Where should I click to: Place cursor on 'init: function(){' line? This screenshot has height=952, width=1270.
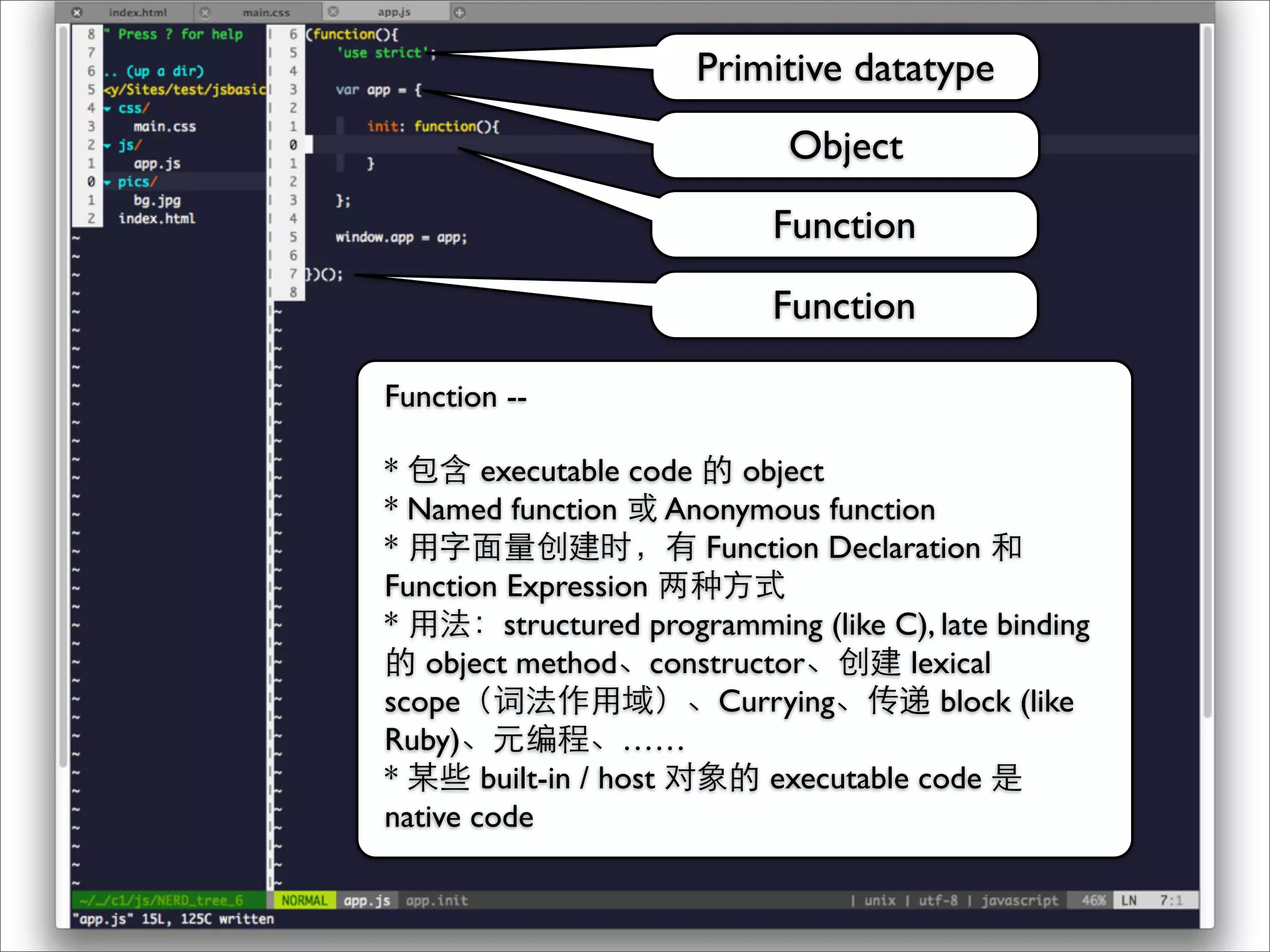[433, 126]
